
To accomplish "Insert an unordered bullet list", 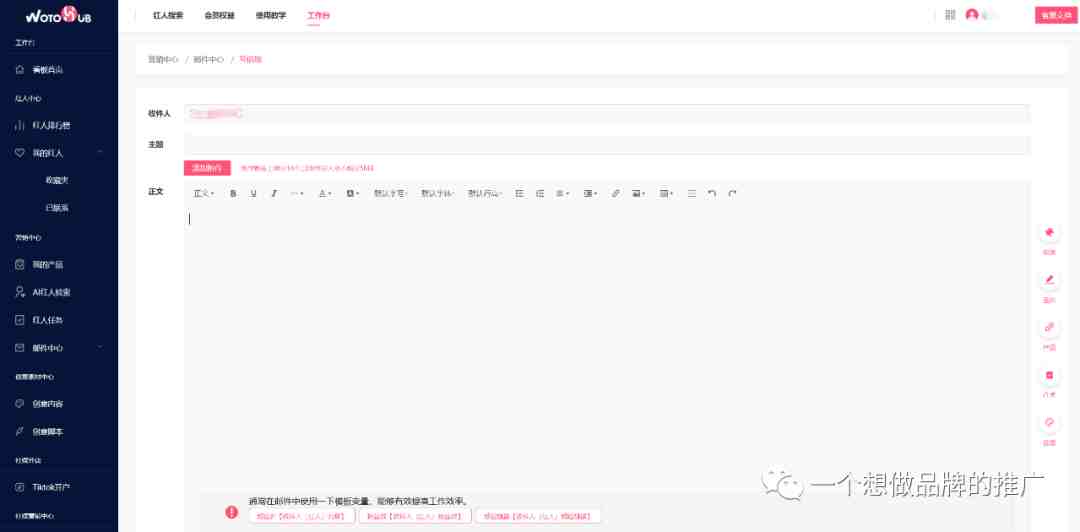I will point(519,194).
